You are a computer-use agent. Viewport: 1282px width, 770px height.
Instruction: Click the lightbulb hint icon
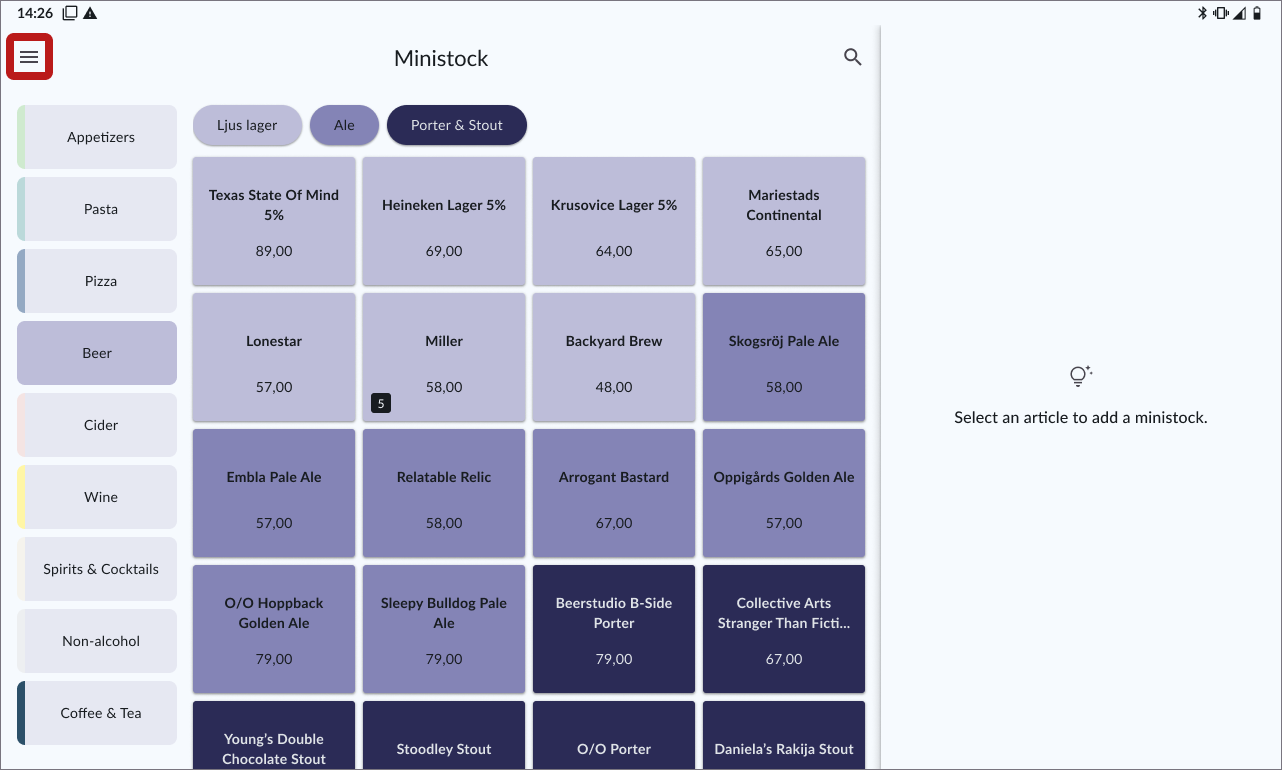tap(1080, 376)
